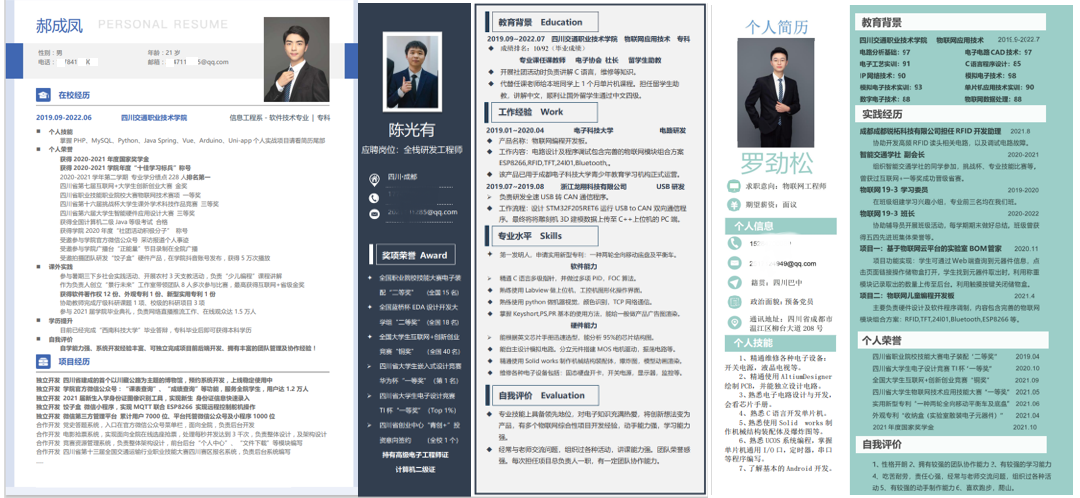Click the 在校经历 section icon
Screen dimensions: 1080x498
tap(36, 95)
